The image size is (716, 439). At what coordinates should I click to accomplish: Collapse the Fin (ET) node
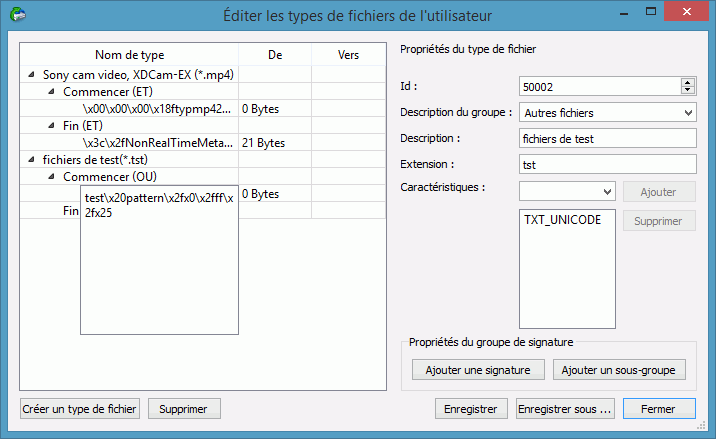(x=51, y=126)
